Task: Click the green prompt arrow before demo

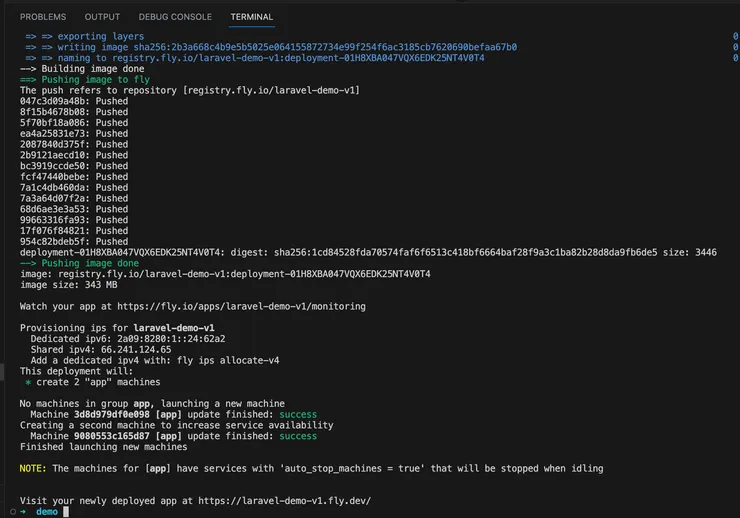Action: 23,512
